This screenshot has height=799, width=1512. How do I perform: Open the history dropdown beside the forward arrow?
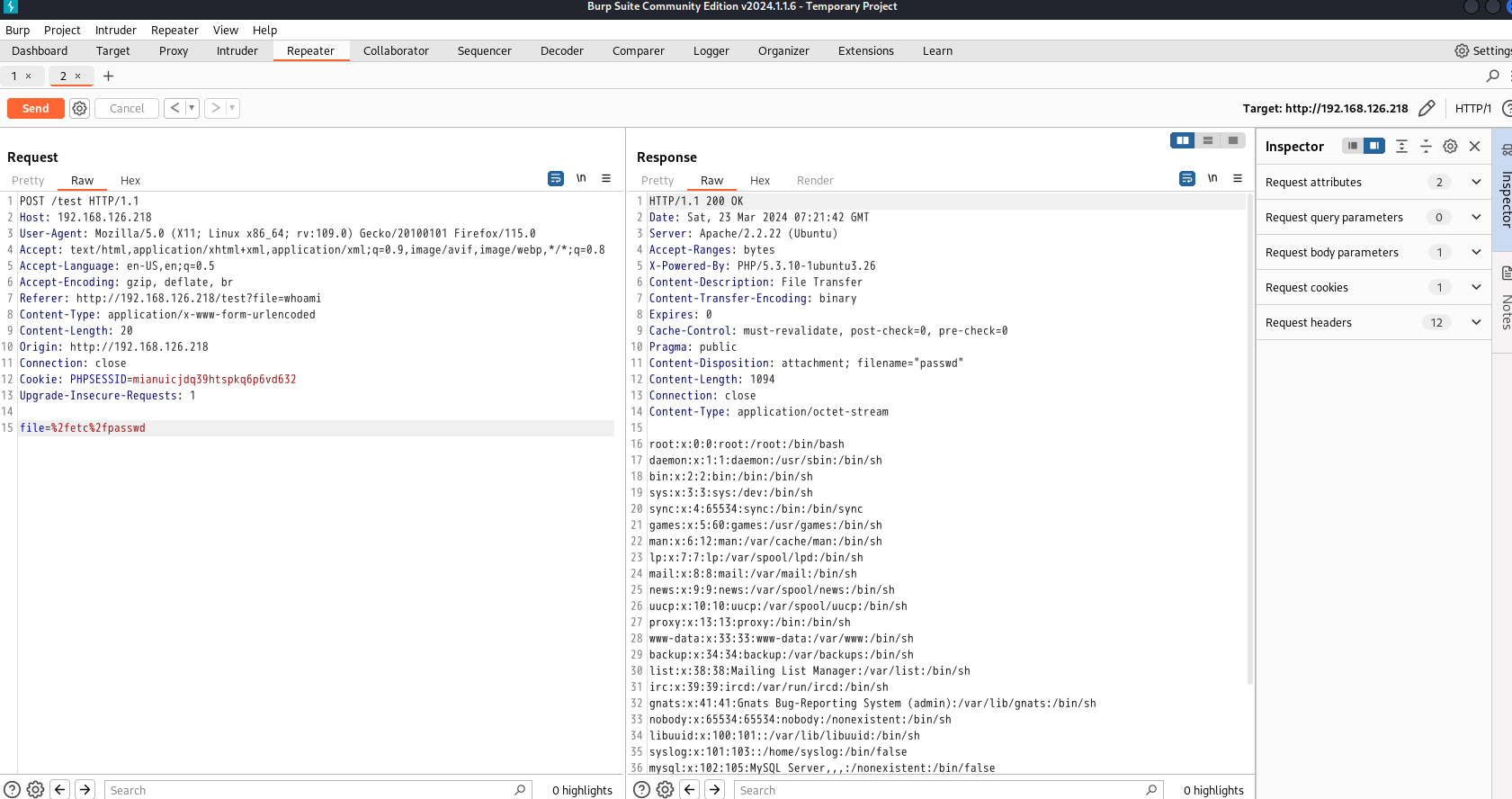click(x=232, y=108)
